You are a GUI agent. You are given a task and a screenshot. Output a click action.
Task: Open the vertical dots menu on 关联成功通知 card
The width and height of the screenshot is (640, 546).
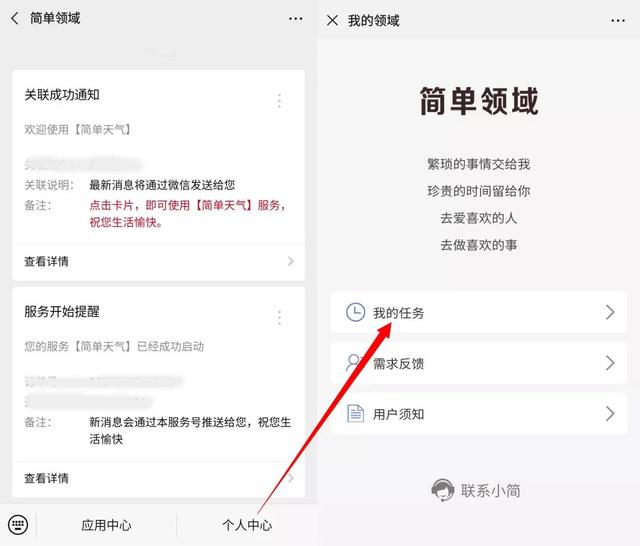279,101
